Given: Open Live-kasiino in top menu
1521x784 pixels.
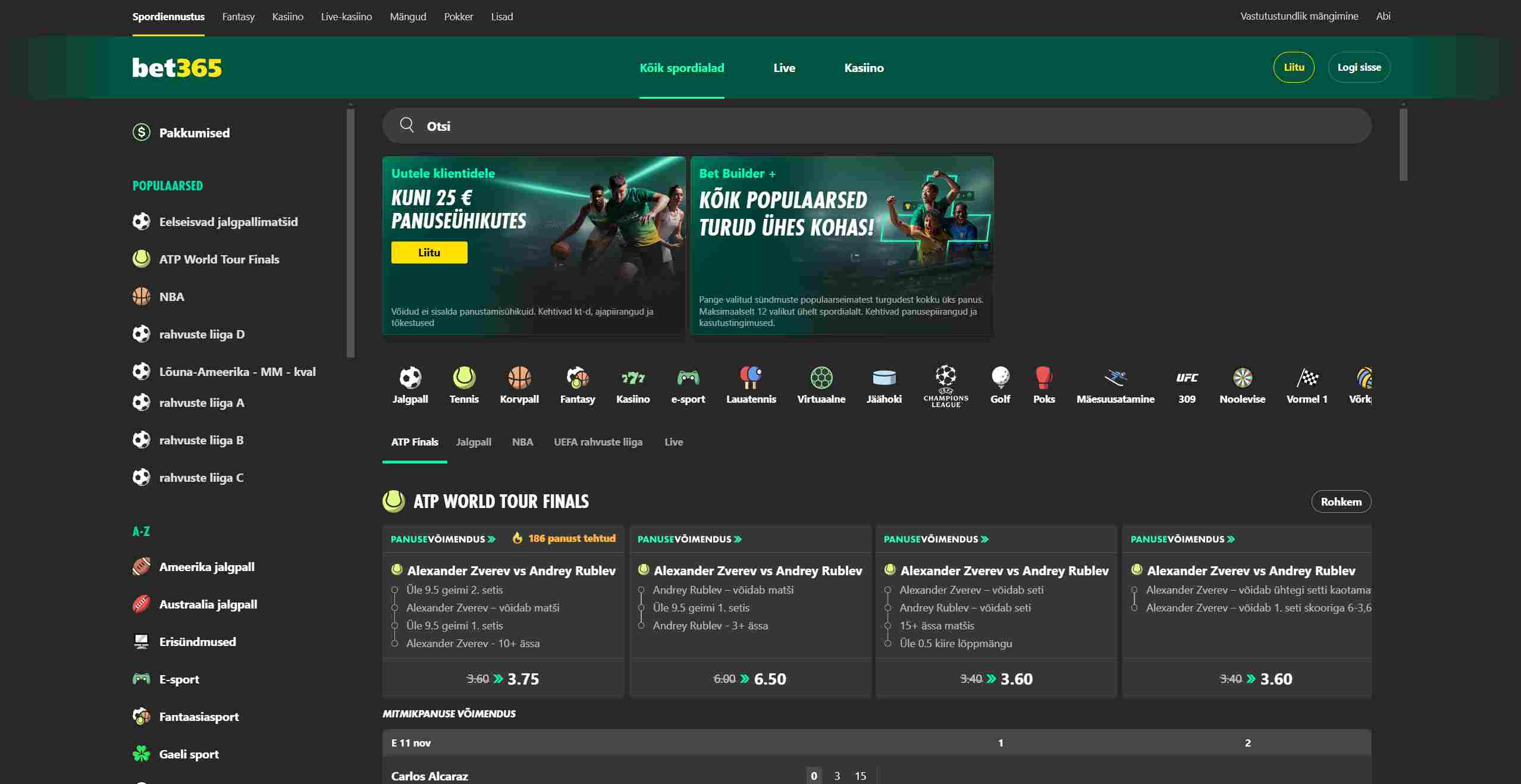Looking at the screenshot, I should click(346, 17).
